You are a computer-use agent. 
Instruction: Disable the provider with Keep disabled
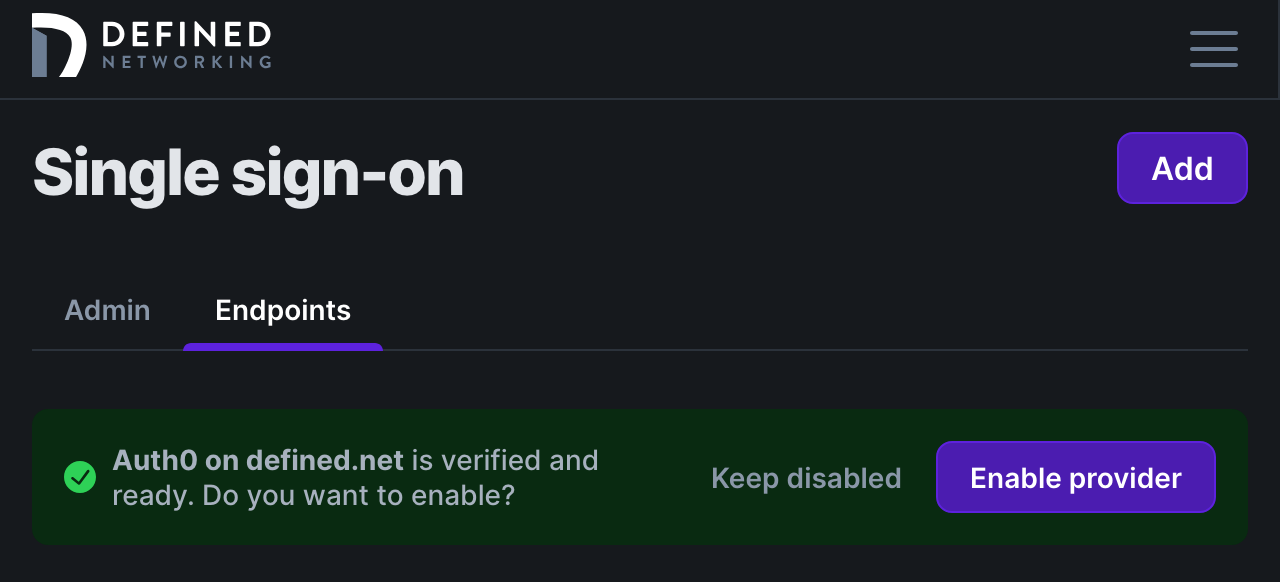coord(806,477)
